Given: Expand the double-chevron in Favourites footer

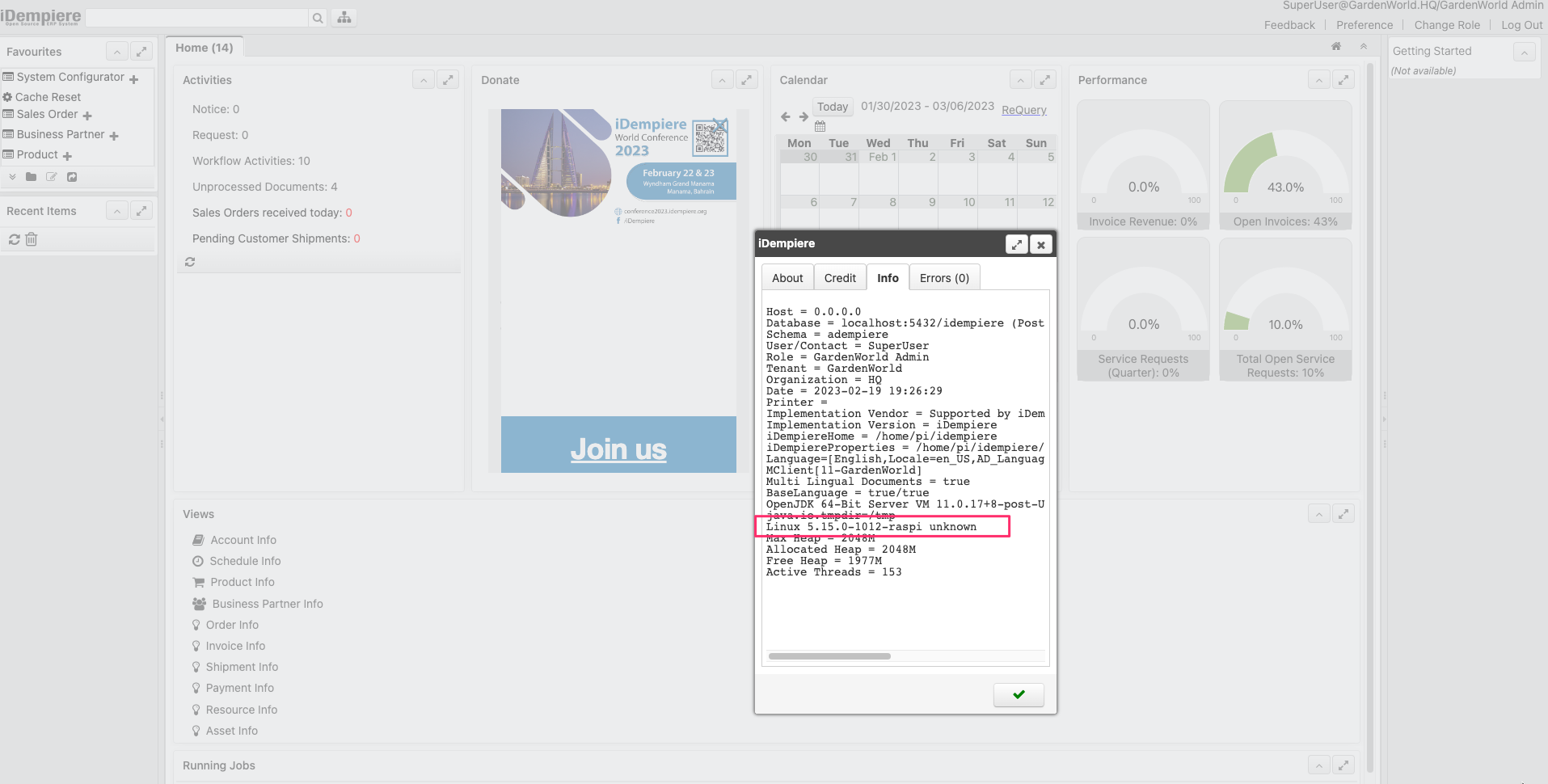Looking at the screenshot, I should tap(12, 176).
